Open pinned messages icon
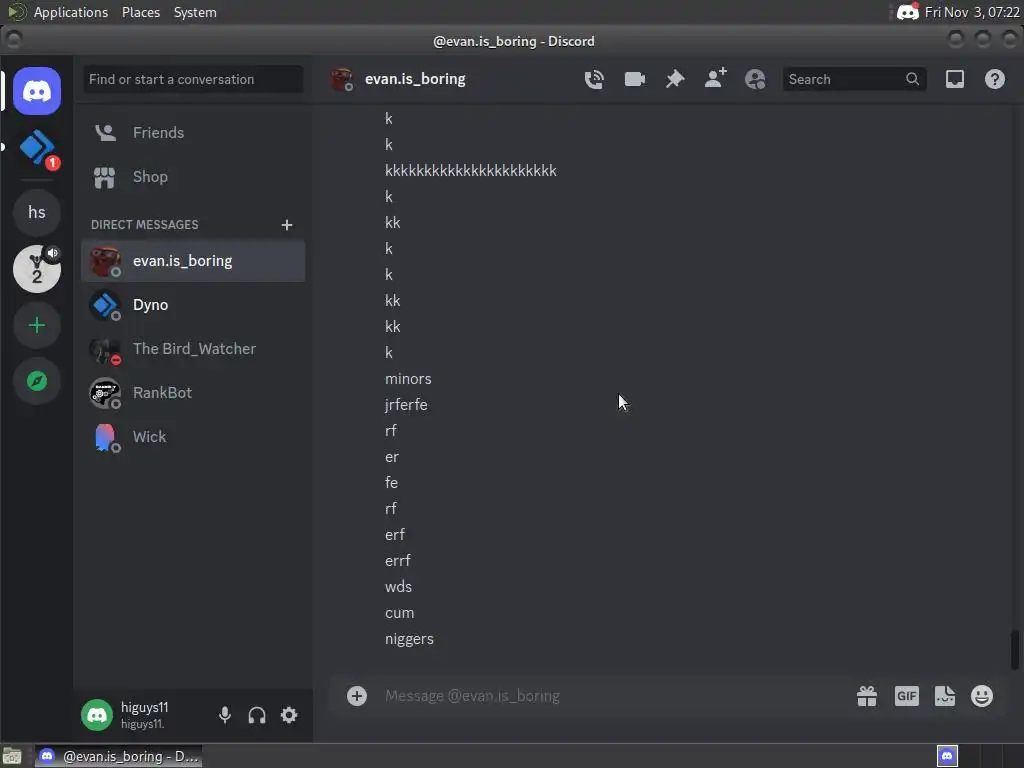This screenshot has height=768, width=1024. click(675, 79)
